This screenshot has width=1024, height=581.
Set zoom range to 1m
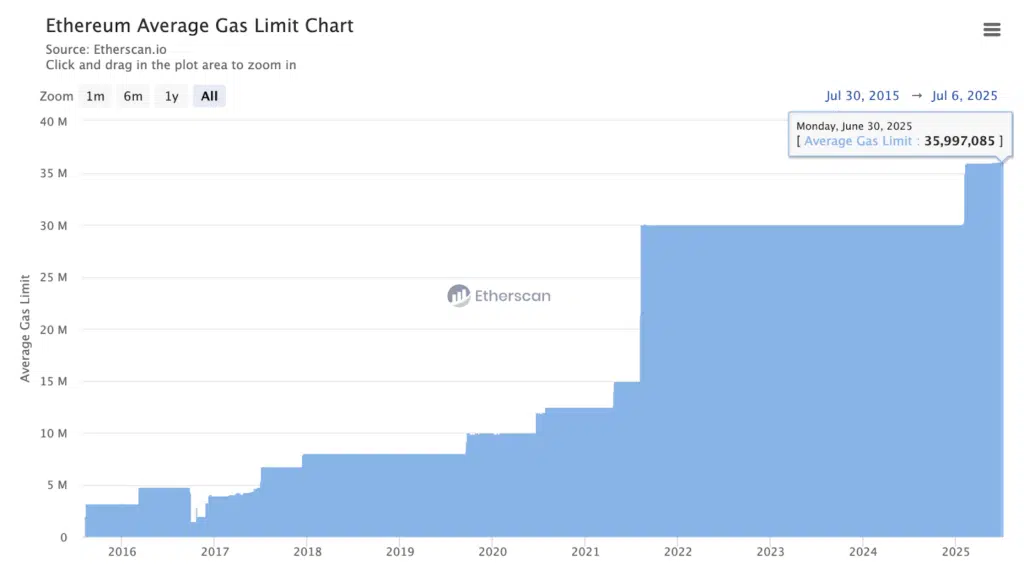click(95, 96)
